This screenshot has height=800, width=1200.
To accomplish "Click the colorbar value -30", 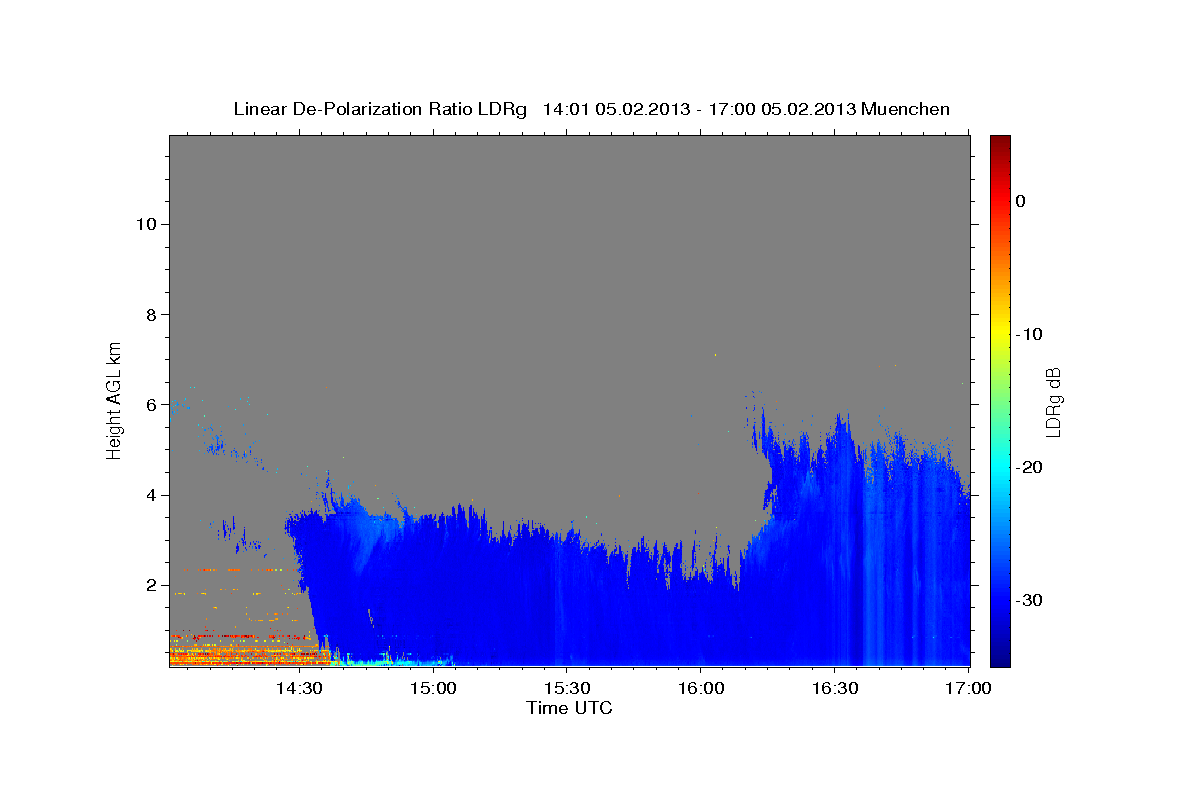I will 1029,600.
